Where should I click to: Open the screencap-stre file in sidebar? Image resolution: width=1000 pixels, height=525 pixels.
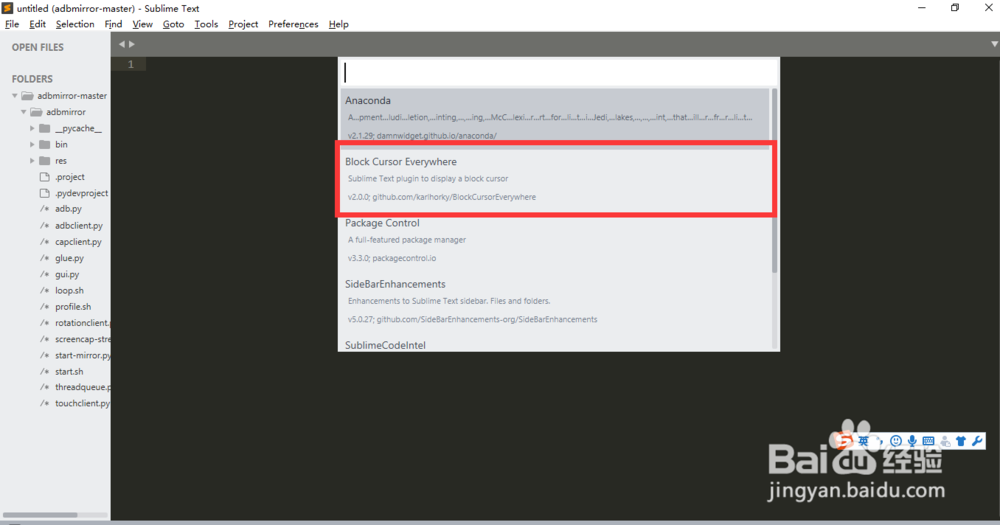coord(82,339)
